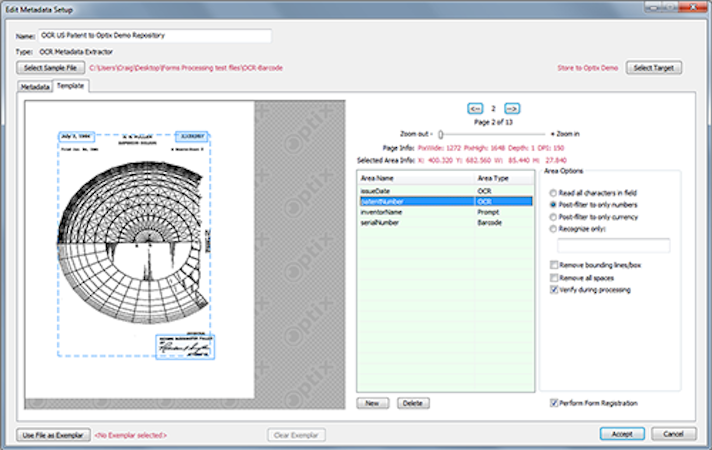Toggle 'Perform Form Registration' checkbox
Screen dimensions: 712x450
(554, 403)
